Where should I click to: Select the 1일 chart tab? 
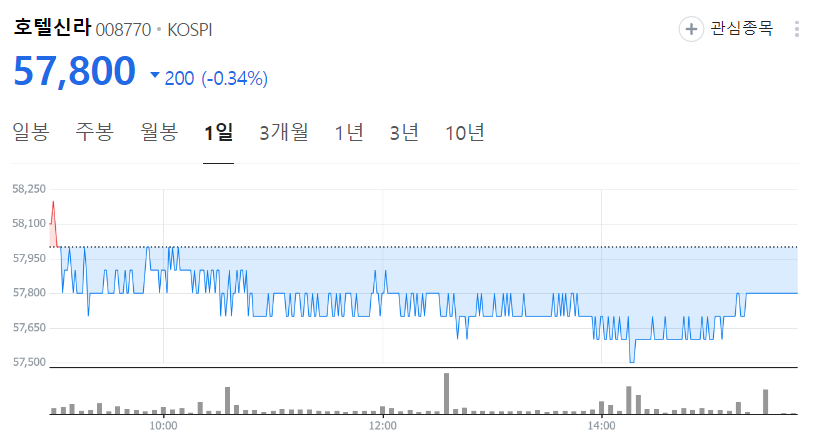(x=218, y=132)
